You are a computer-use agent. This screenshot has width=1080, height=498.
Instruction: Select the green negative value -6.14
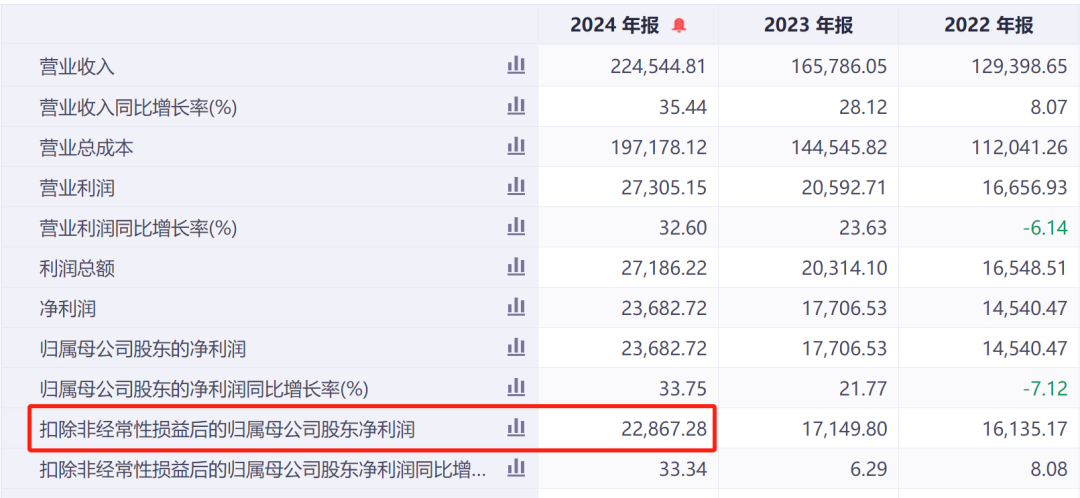point(1046,227)
